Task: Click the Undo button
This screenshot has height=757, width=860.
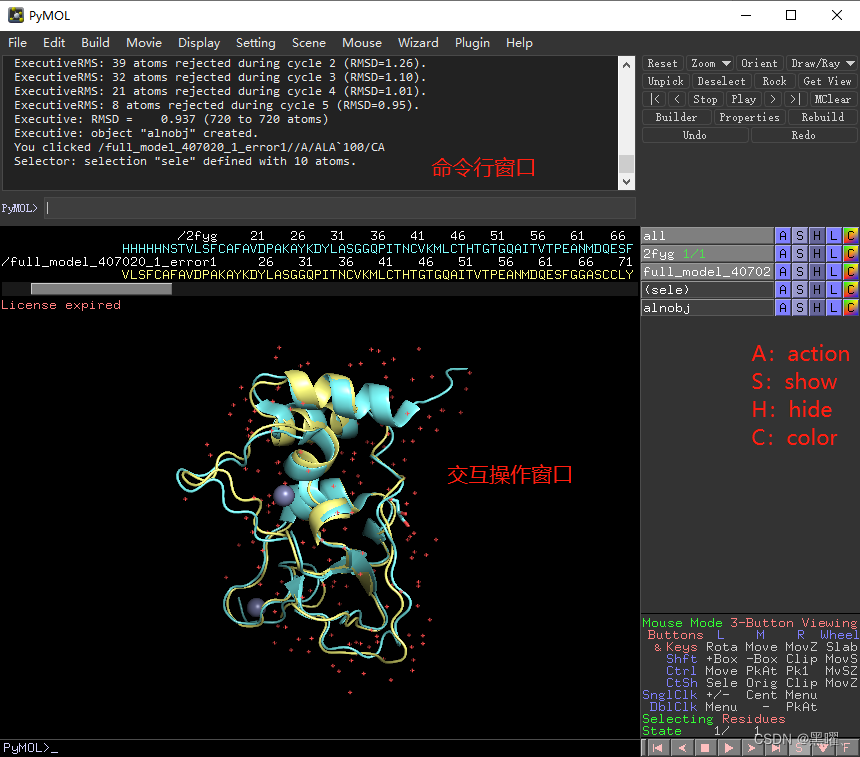Action: (694, 135)
